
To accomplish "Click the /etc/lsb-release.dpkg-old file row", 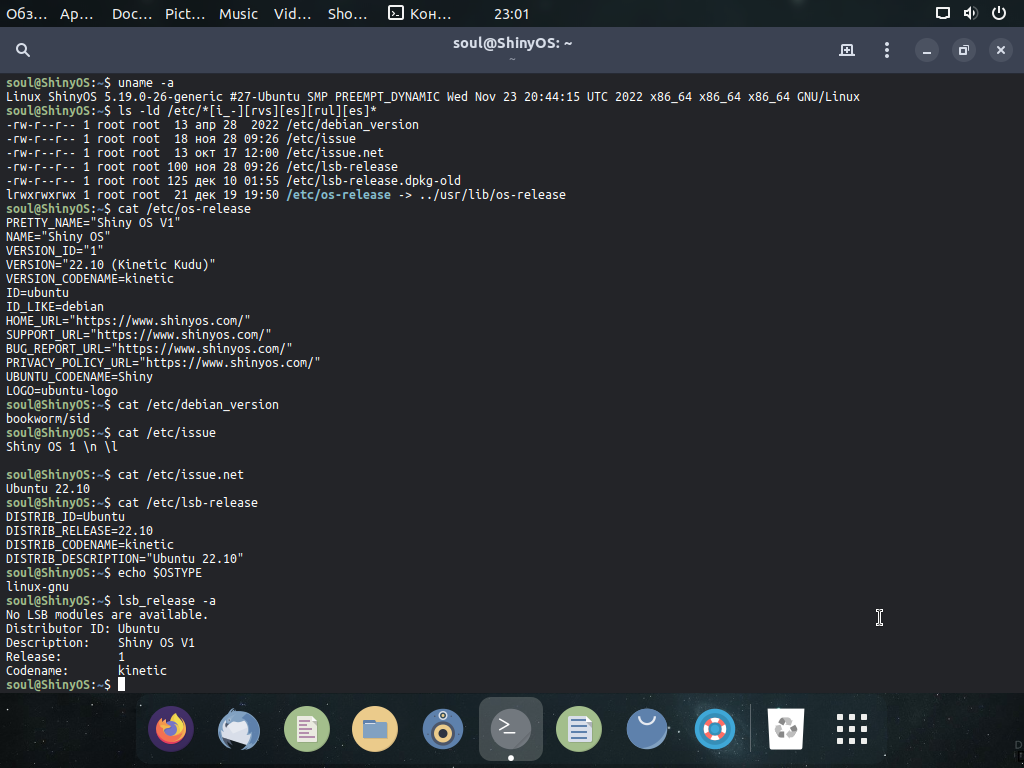I will tap(233, 181).
